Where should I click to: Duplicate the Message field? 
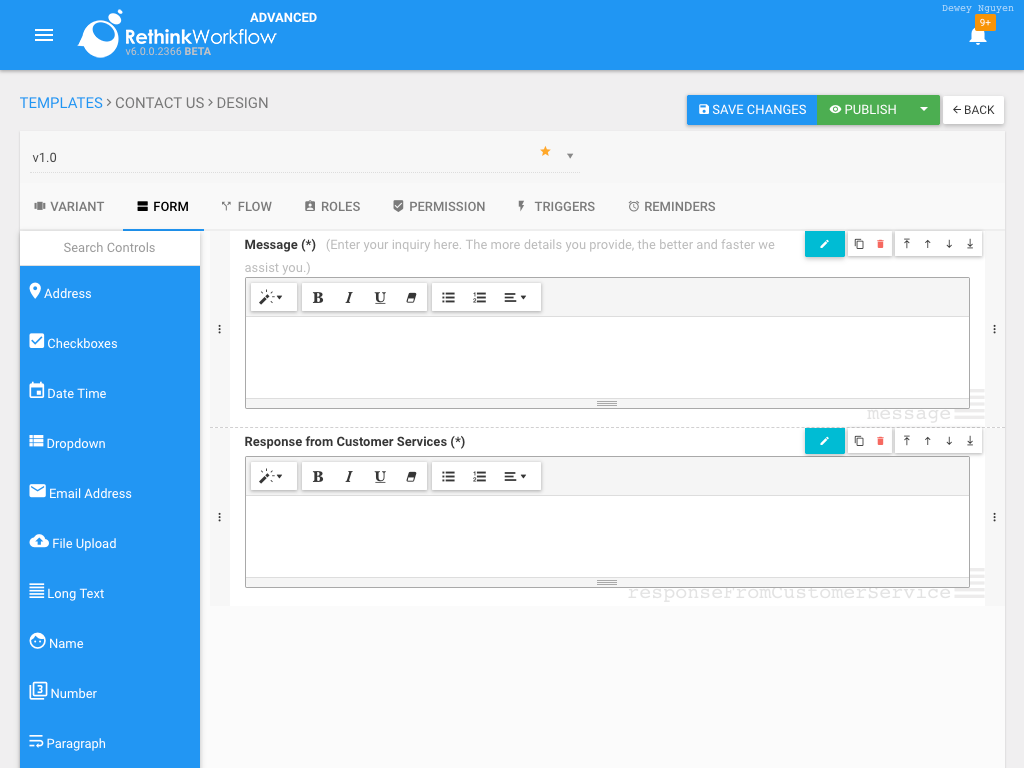[x=858, y=243]
